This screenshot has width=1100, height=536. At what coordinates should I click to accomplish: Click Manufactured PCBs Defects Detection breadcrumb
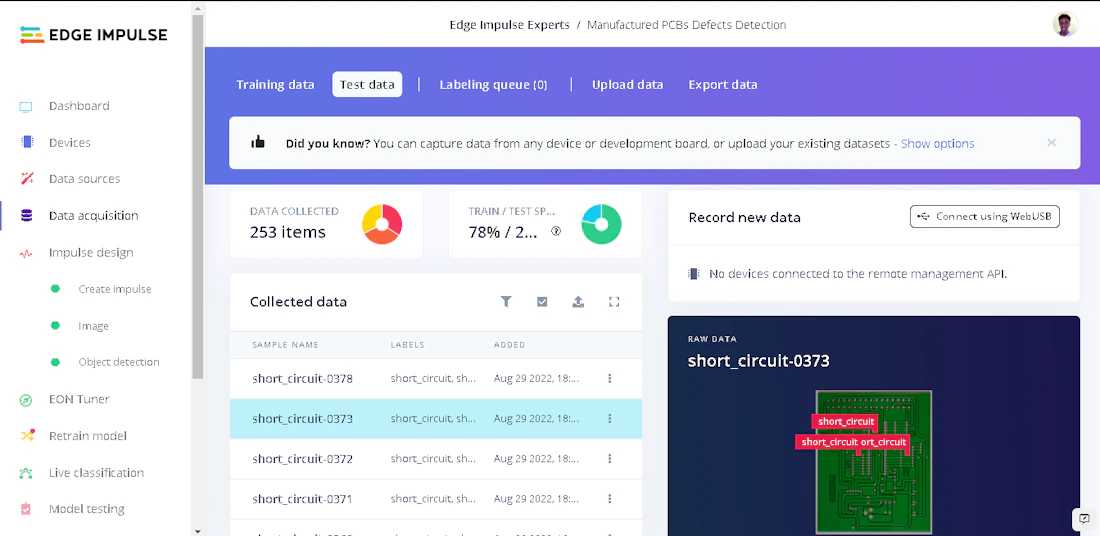pyautogui.click(x=686, y=25)
